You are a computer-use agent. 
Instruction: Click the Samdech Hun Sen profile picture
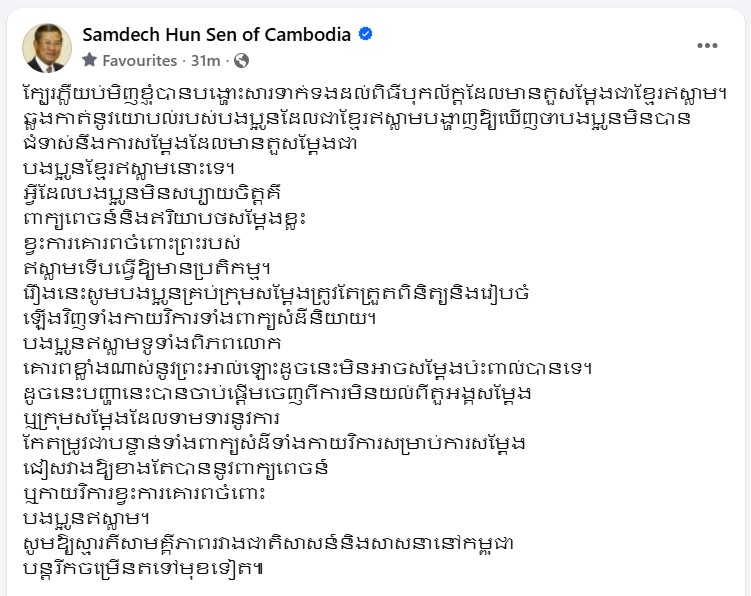coord(47,48)
